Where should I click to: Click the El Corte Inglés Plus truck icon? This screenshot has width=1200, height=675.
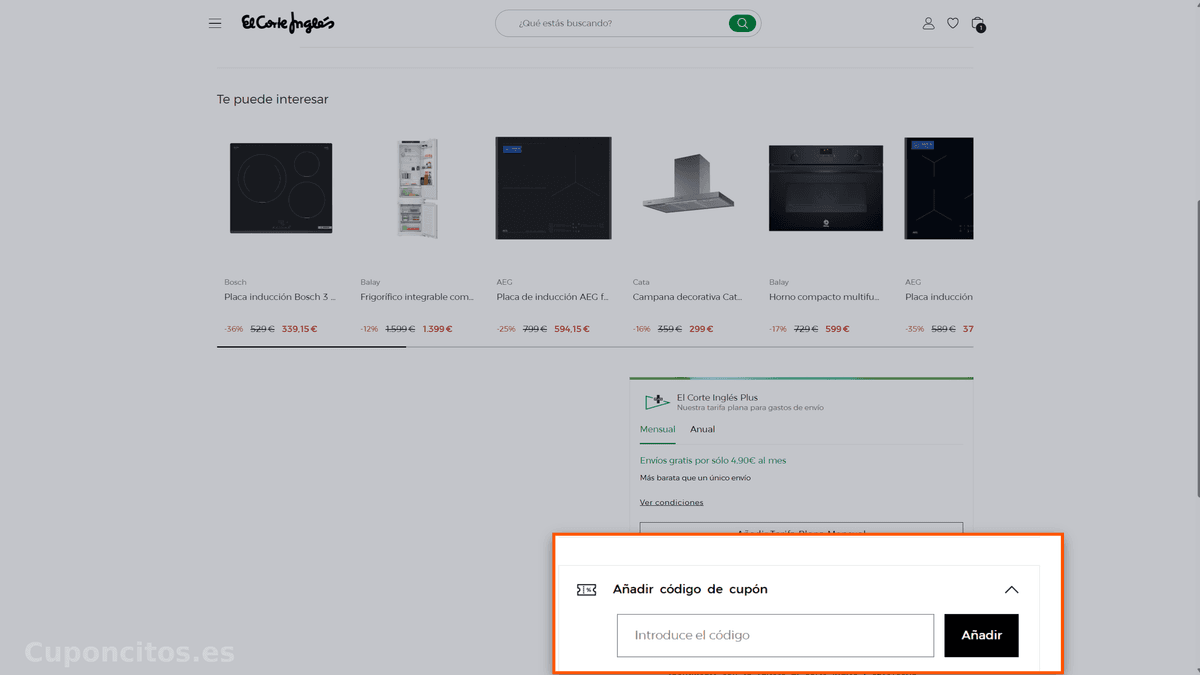point(657,402)
